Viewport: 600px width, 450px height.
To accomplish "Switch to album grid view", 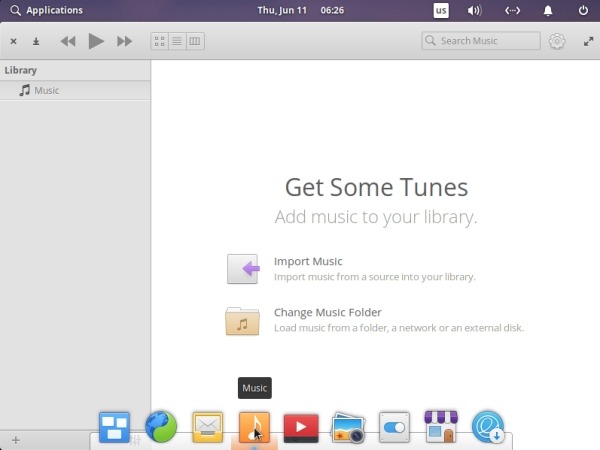I will tap(160, 41).
